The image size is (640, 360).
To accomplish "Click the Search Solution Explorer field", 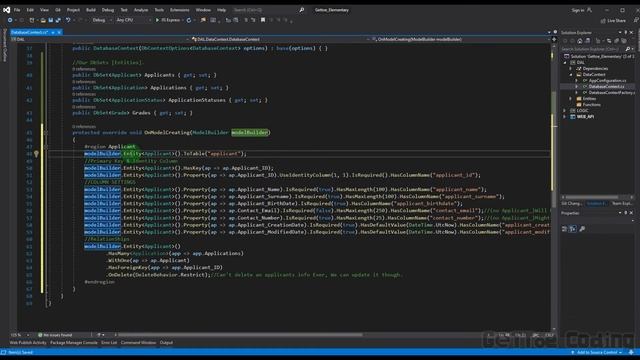I will [596, 49].
